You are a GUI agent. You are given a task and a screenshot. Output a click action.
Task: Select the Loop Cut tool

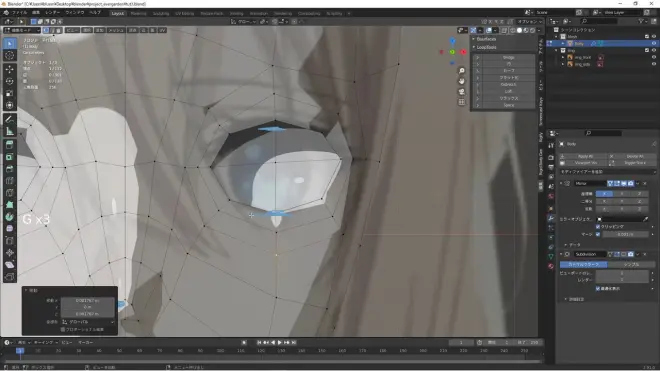[10, 181]
